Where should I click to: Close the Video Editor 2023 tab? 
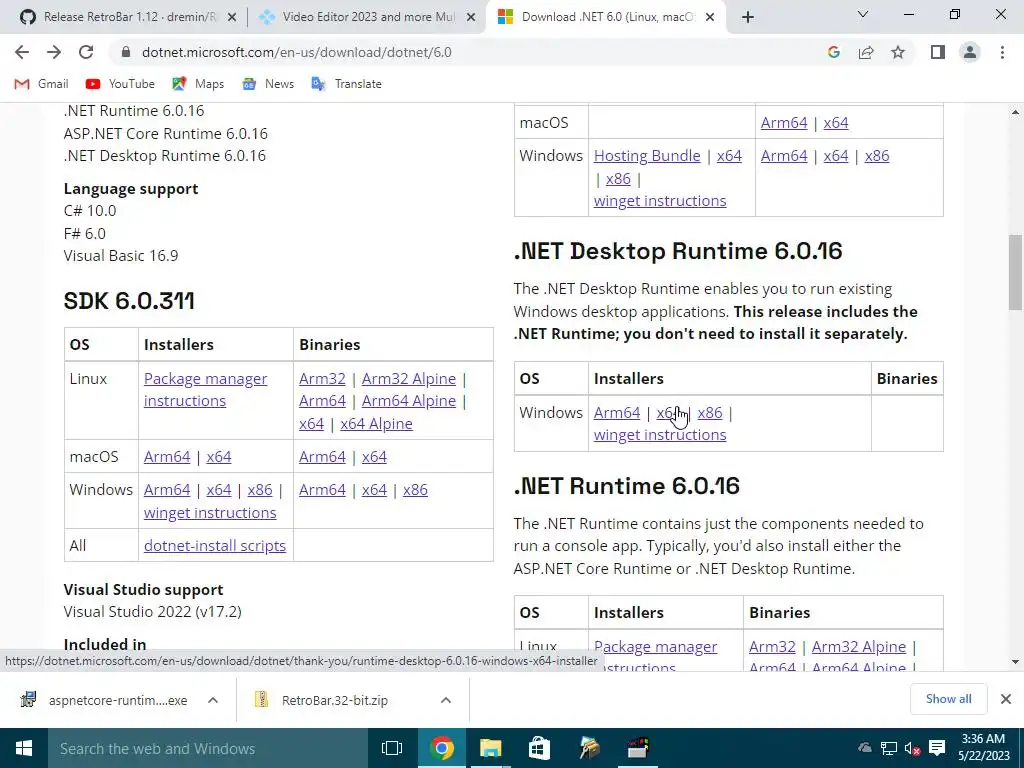(x=471, y=18)
